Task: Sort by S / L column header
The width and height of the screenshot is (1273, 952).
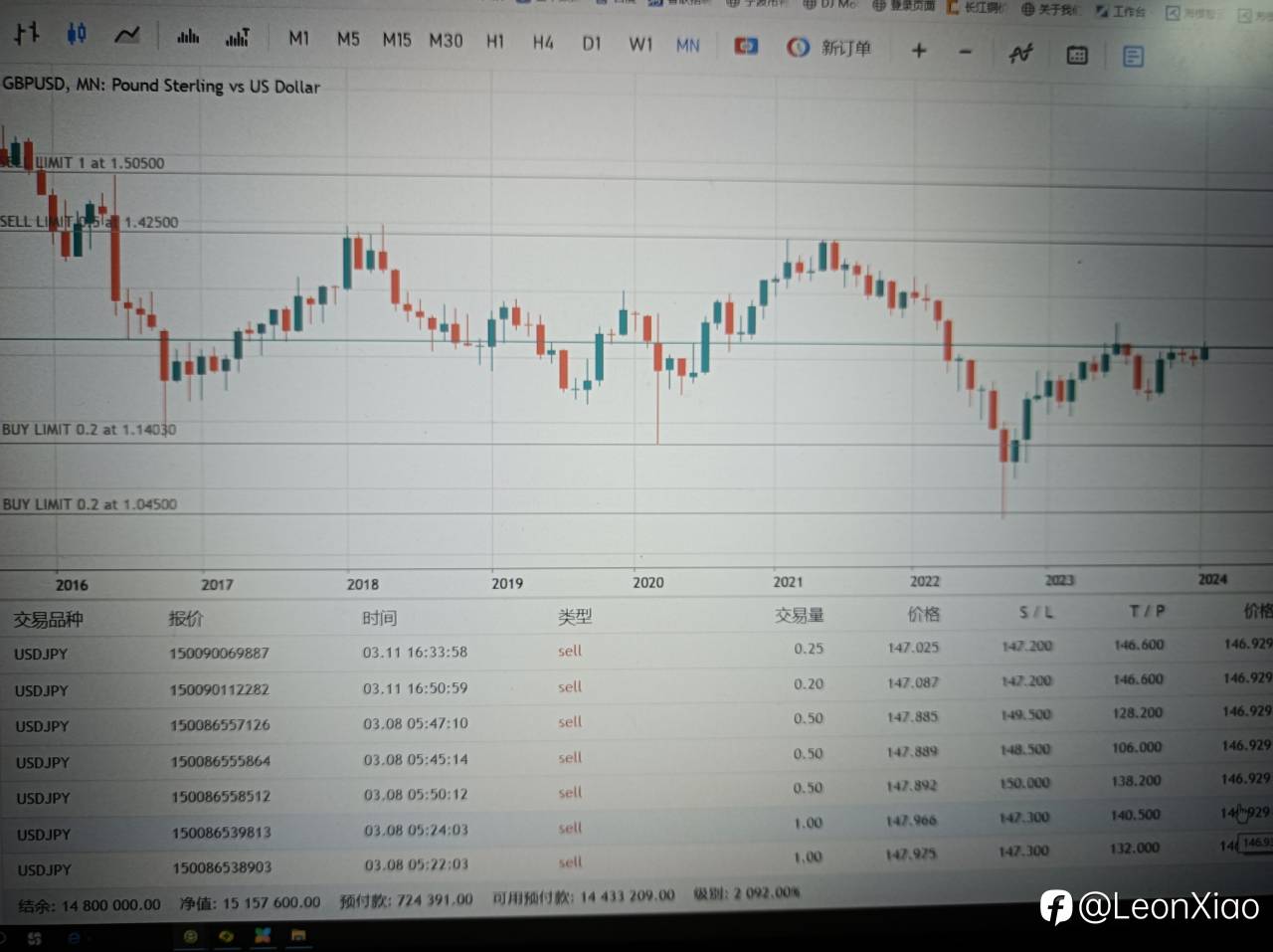Action: 1036,613
